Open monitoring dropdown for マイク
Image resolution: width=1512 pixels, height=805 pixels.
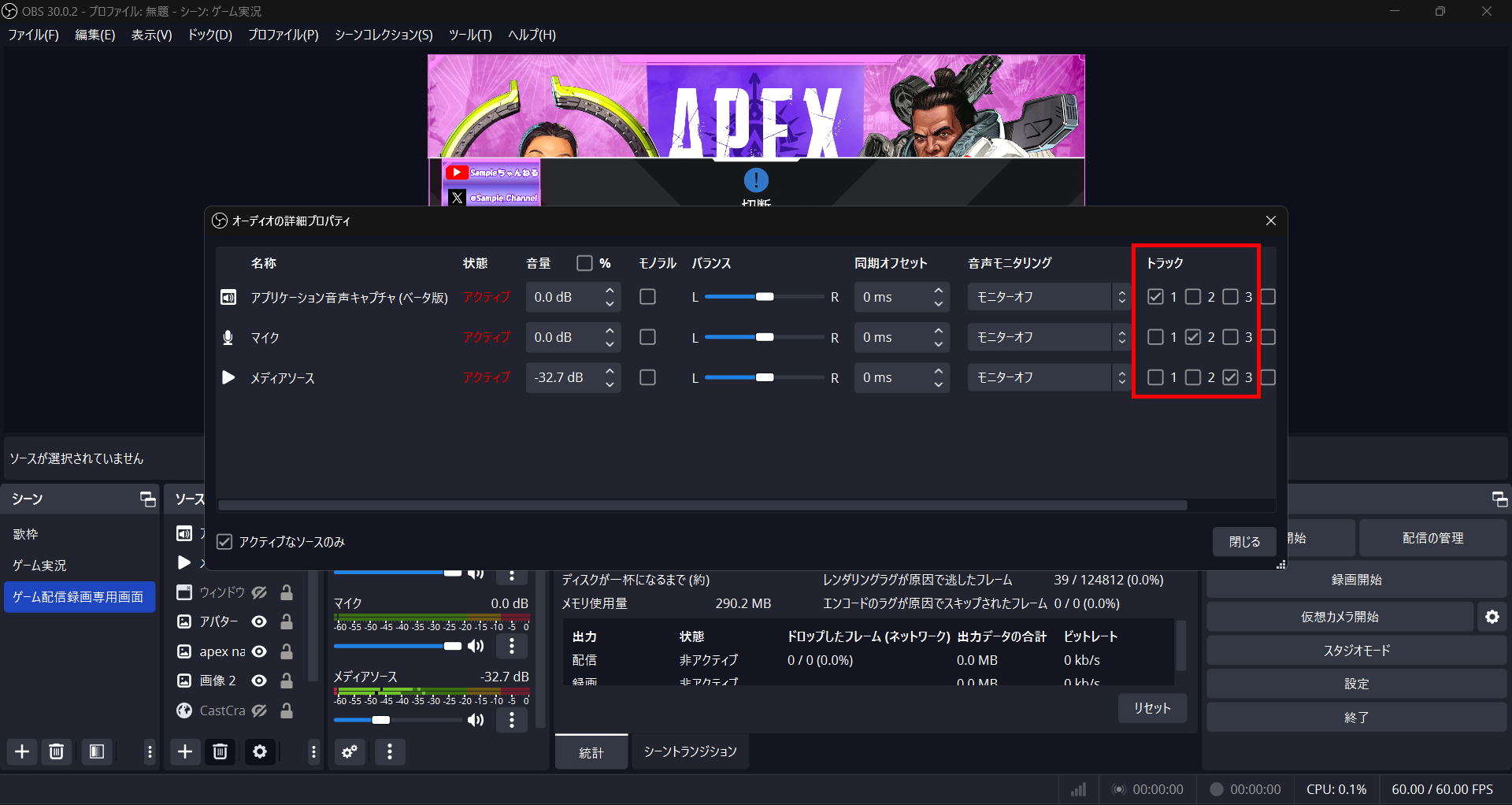[x=1050, y=337]
